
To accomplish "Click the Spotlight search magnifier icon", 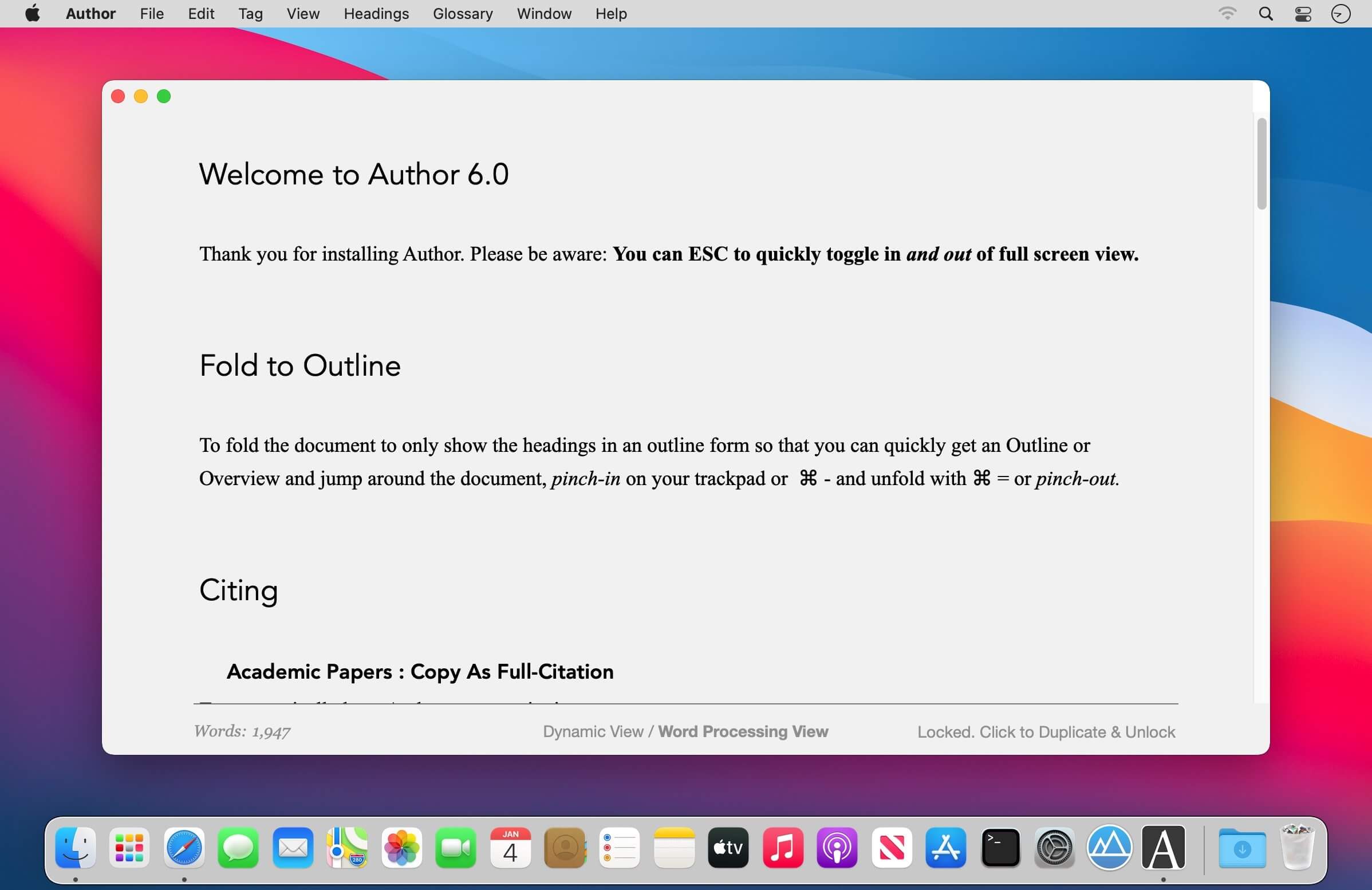I will (1265, 14).
